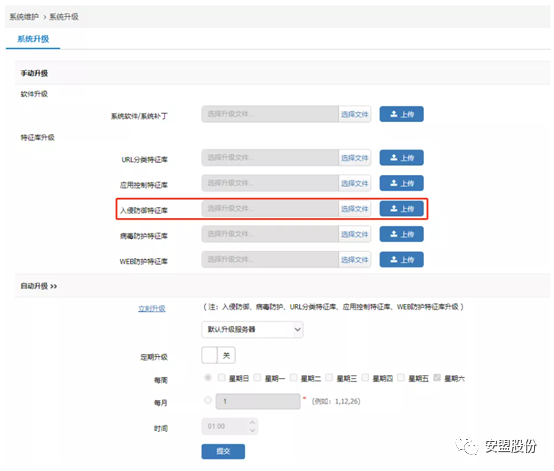
Task: Check the 星期三 checkbox
Action: tap(329, 378)
